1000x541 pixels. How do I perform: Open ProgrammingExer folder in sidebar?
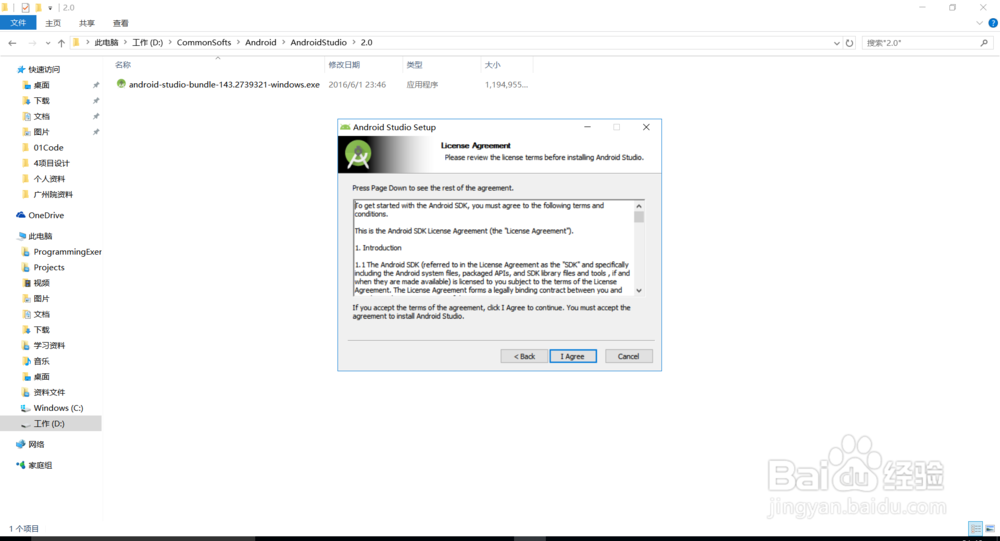click(x=68, y=251)
